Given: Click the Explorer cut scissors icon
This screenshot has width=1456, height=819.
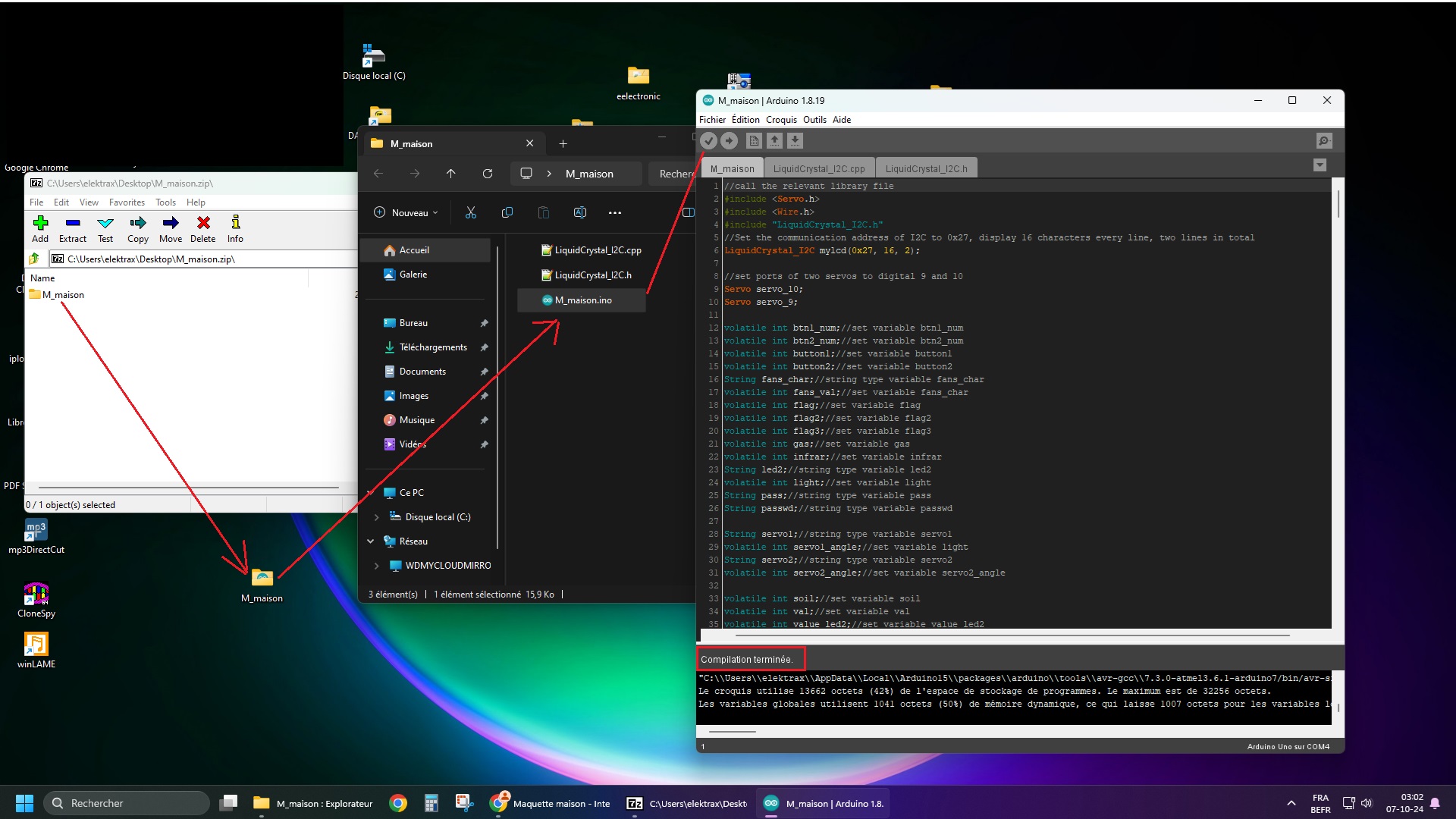Looking at the screenshot, I should tap(471, 213).
